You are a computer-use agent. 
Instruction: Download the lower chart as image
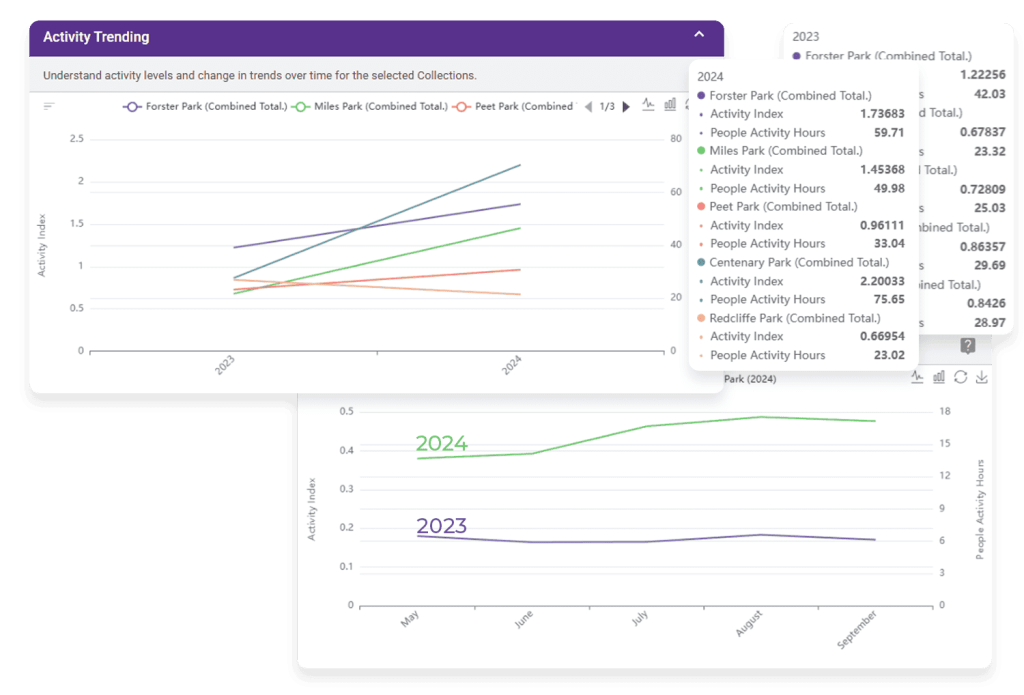click(x=981, y=377)
